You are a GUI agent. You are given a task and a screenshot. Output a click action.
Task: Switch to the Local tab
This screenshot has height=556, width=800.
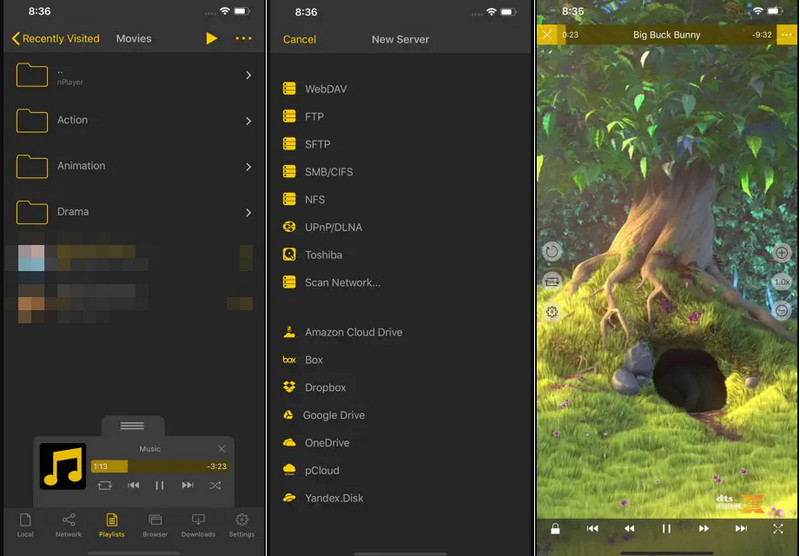pos(25,525)
